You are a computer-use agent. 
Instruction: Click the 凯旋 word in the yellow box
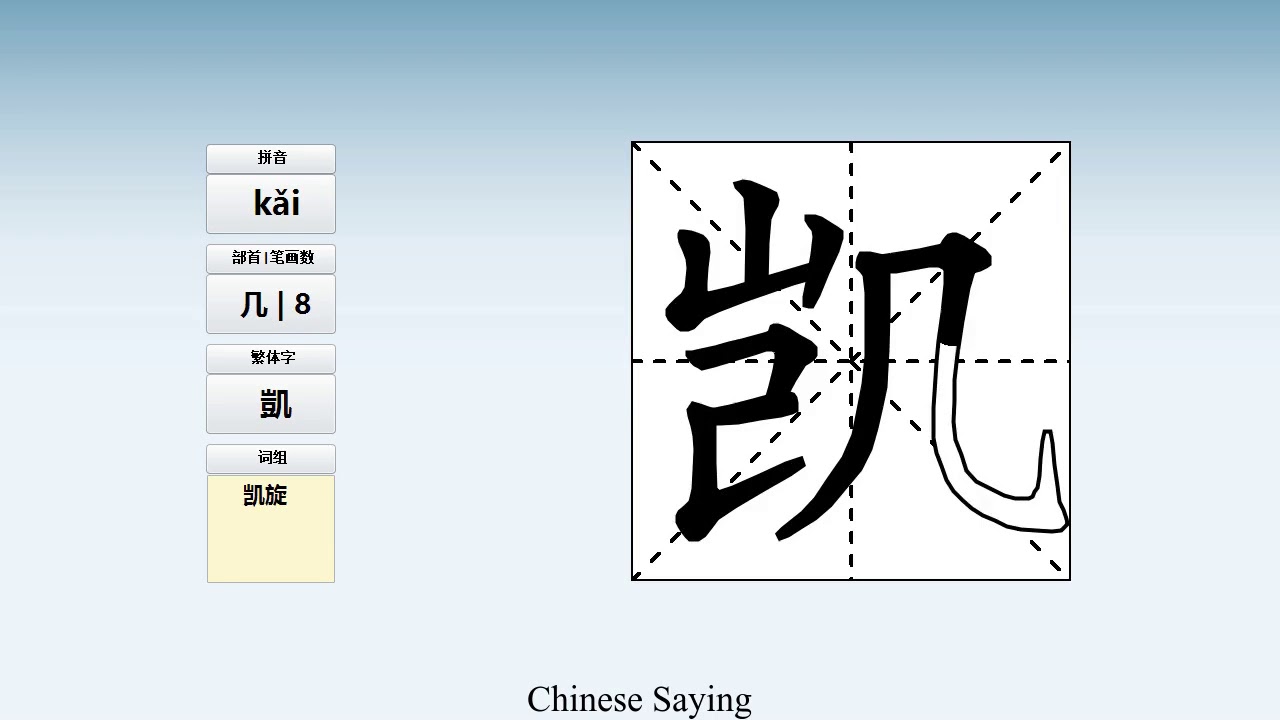point(265,495)
